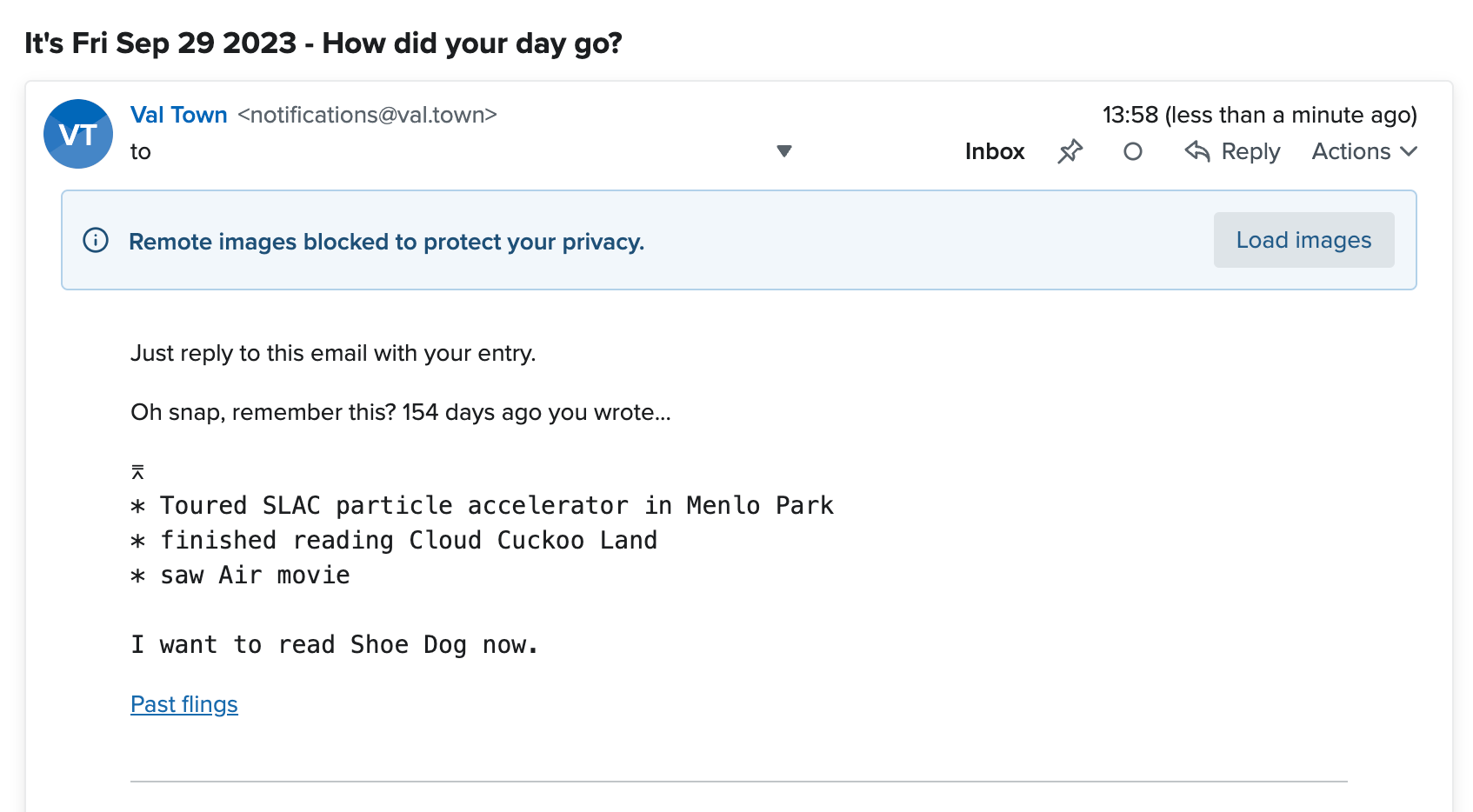Click the Val Town sender name
The height and width of the screenshot is (812, 1473).
(178, 114)
